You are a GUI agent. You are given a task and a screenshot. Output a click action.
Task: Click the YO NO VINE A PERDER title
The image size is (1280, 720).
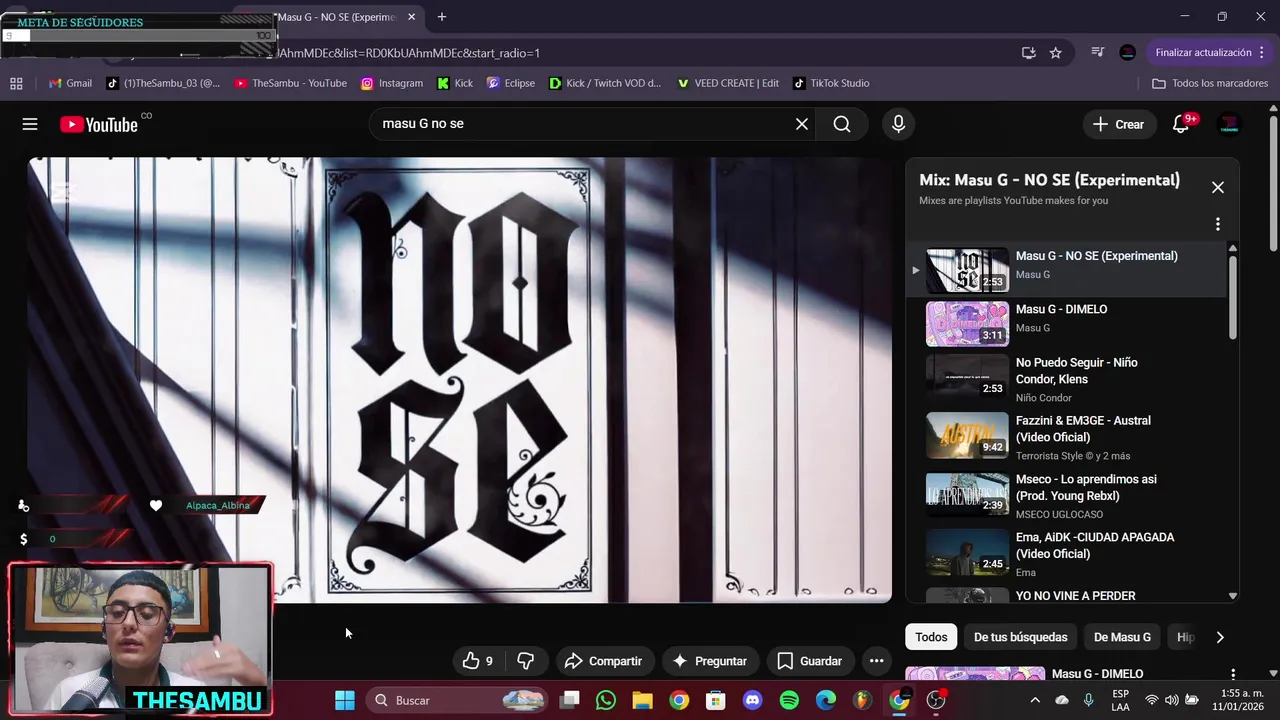(x=1075, y=596)
